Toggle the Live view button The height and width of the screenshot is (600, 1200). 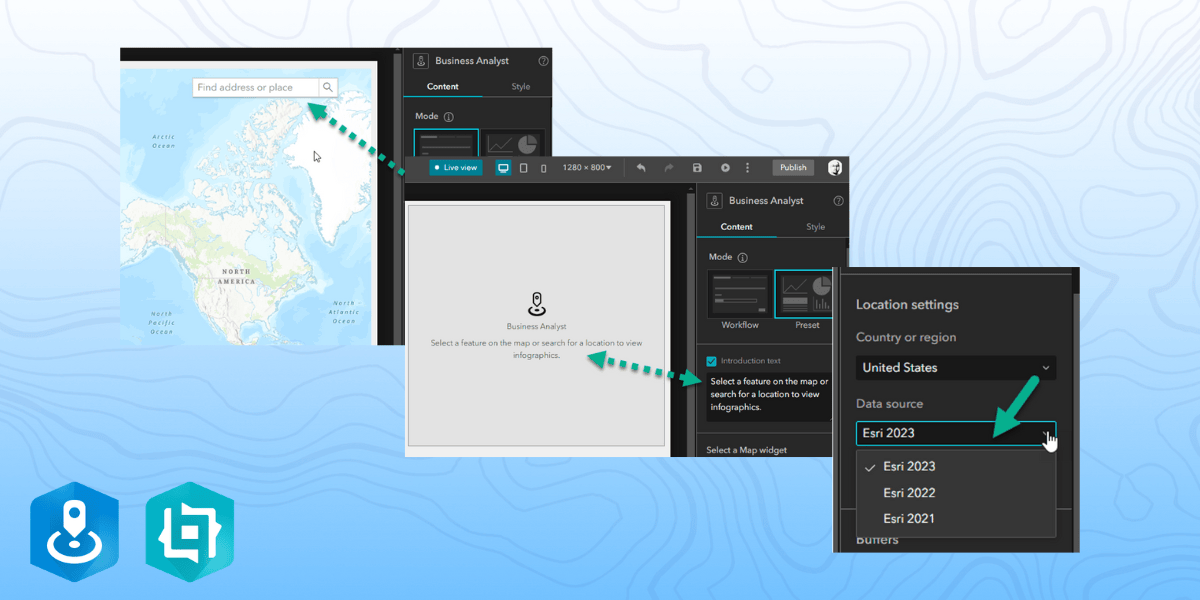tap(456, 167)
